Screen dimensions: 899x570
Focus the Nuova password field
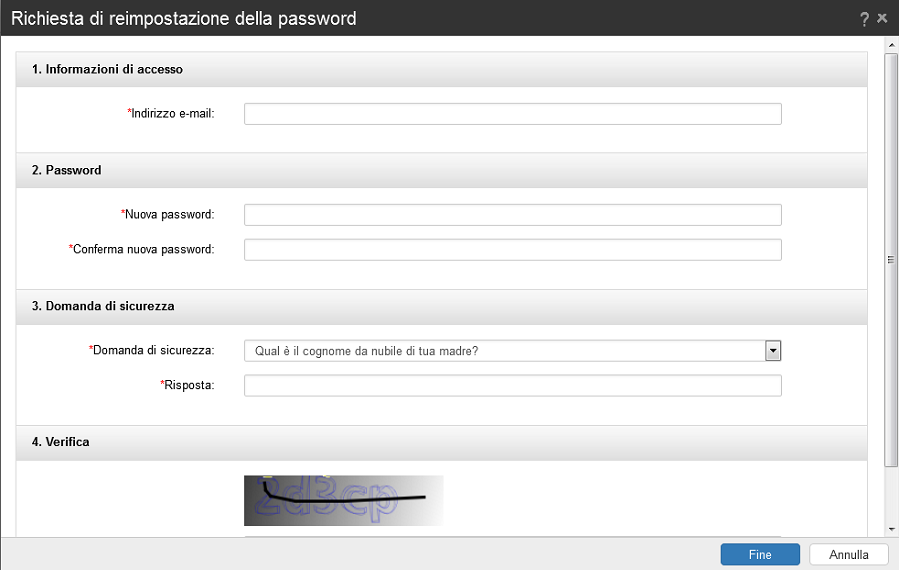pos(512,215)
